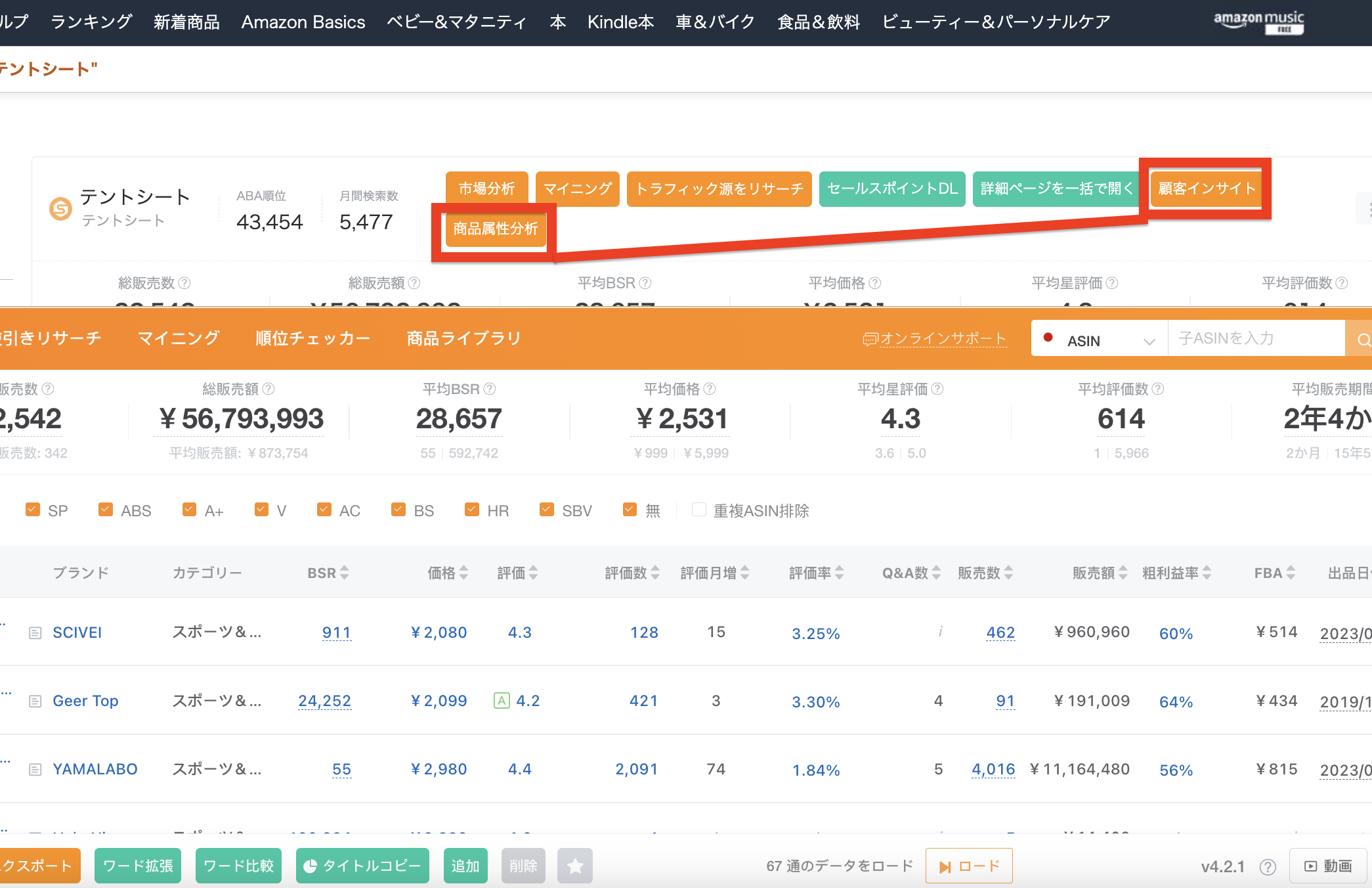
Task: Open Kindle本 navigation item
Action: coord(621,22)
